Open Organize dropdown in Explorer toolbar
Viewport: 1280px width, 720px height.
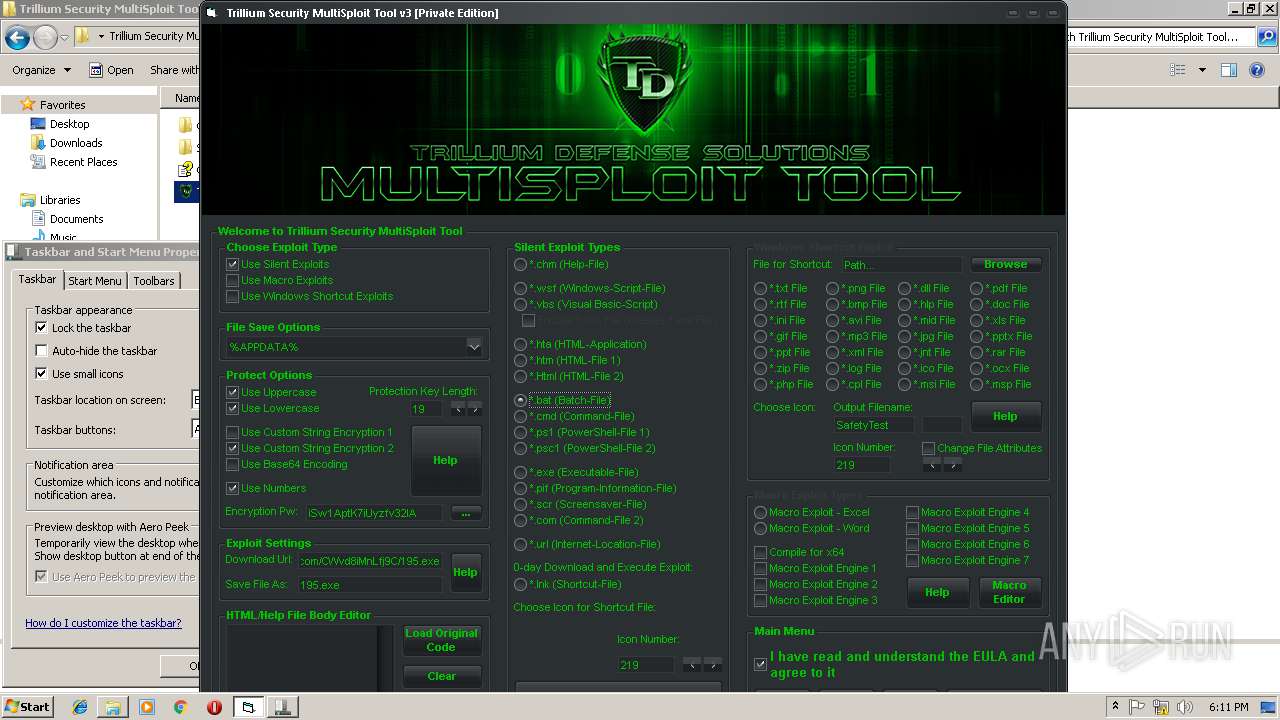pos(42,70)
